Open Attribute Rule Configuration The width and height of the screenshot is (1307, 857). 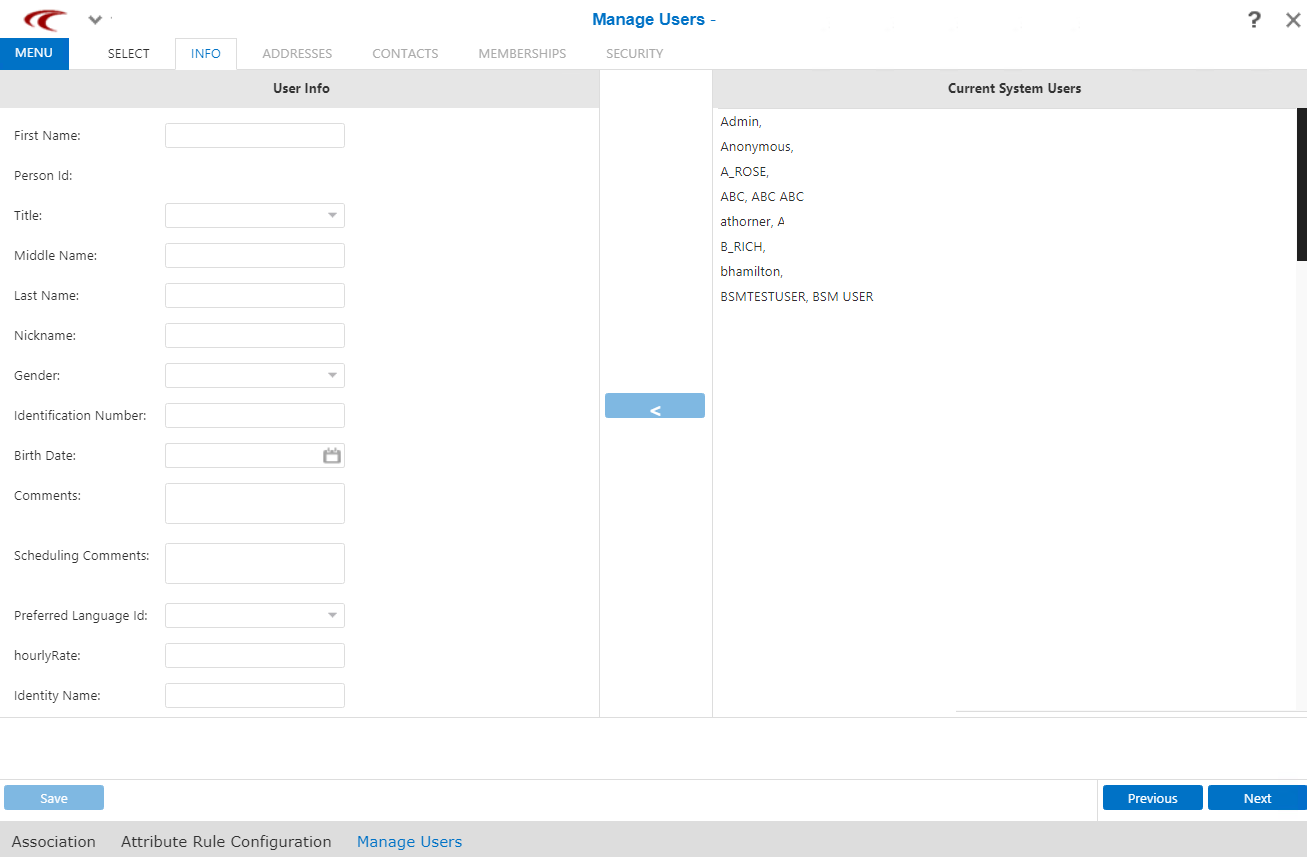pos(225,841)
